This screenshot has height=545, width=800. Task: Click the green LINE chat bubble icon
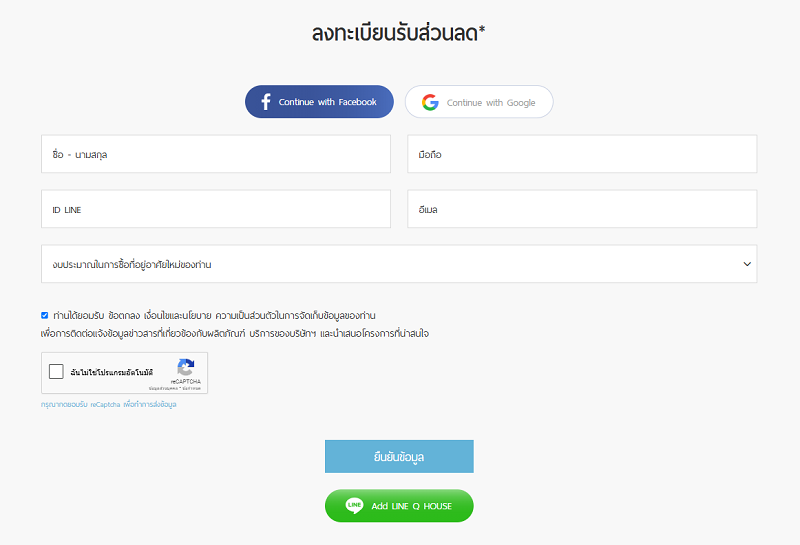click(354, 506)
